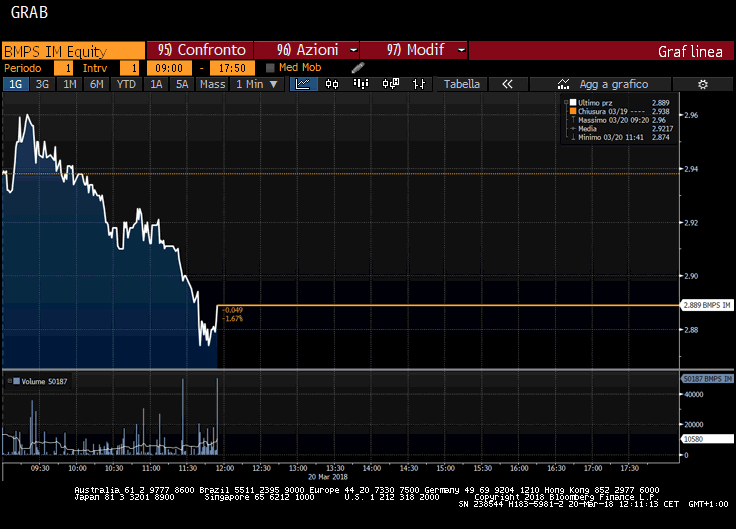Screen dimensions: 736x529
Task: Select the bar with volume chart icon
Action: [361, 84]
